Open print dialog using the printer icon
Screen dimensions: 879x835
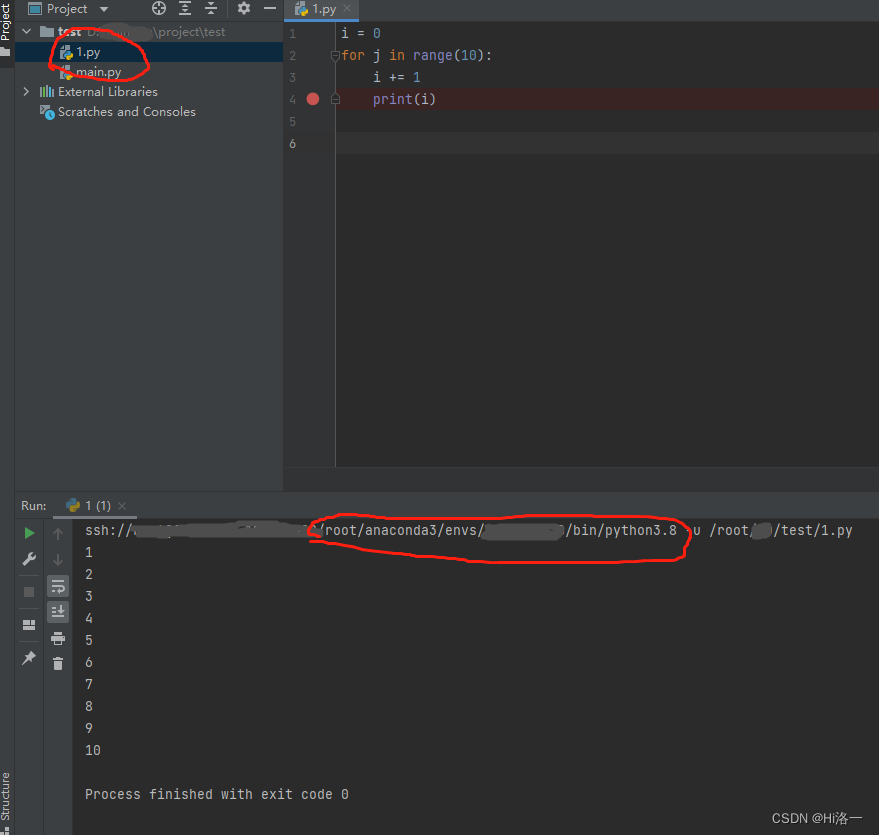pos(57,640)
